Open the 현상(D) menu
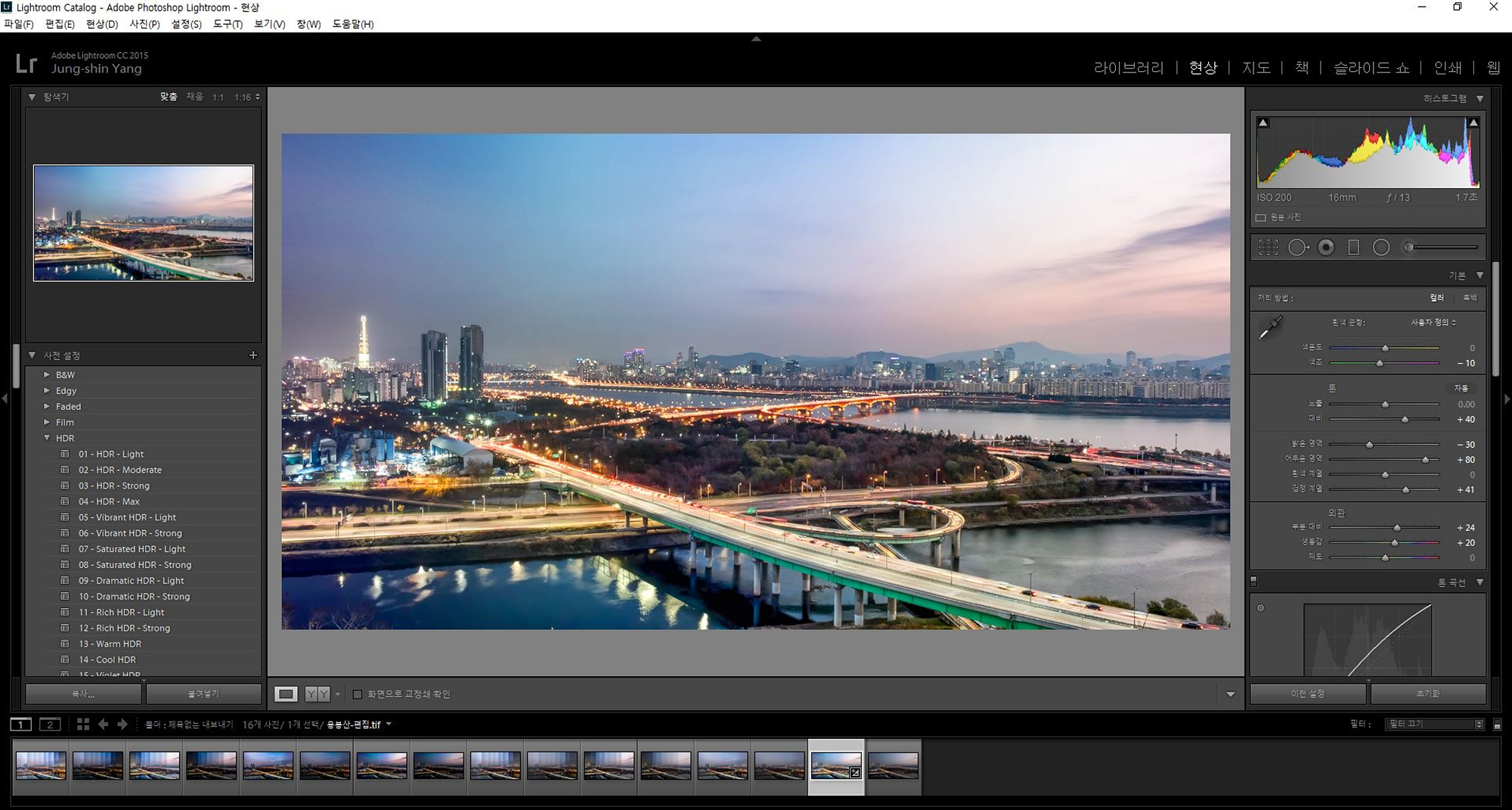1512x810 pixels. pos(102,24)
